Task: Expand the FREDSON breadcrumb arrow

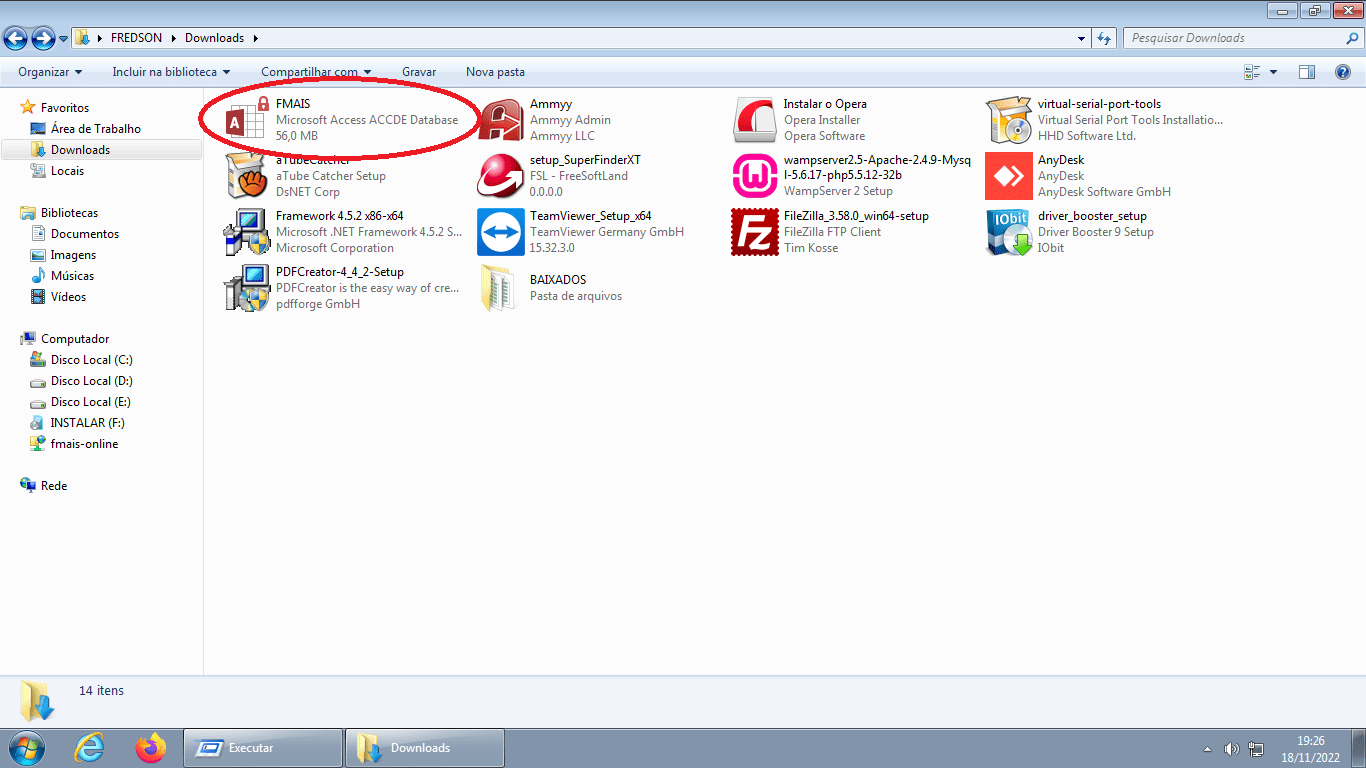Action: click(174, 38)
